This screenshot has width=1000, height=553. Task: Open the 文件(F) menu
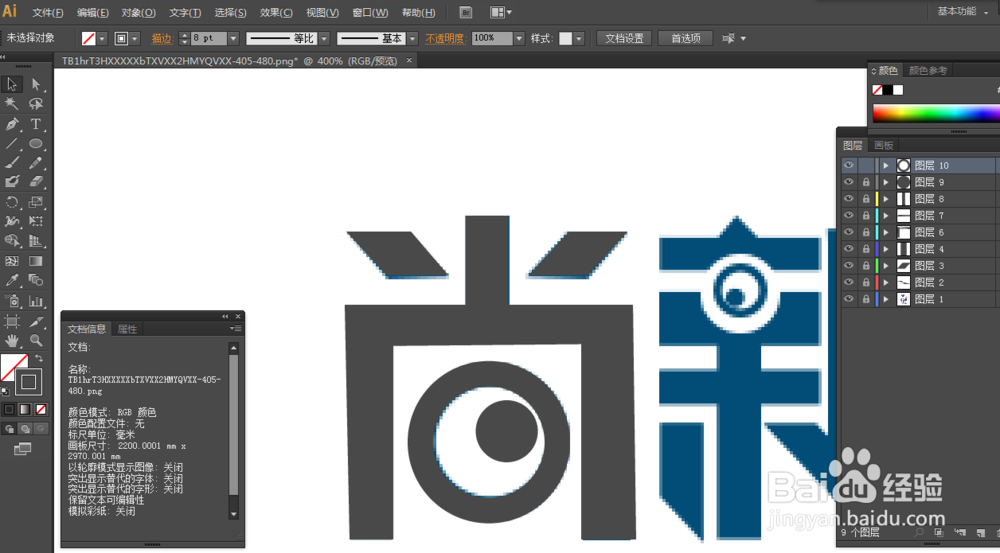48,13
